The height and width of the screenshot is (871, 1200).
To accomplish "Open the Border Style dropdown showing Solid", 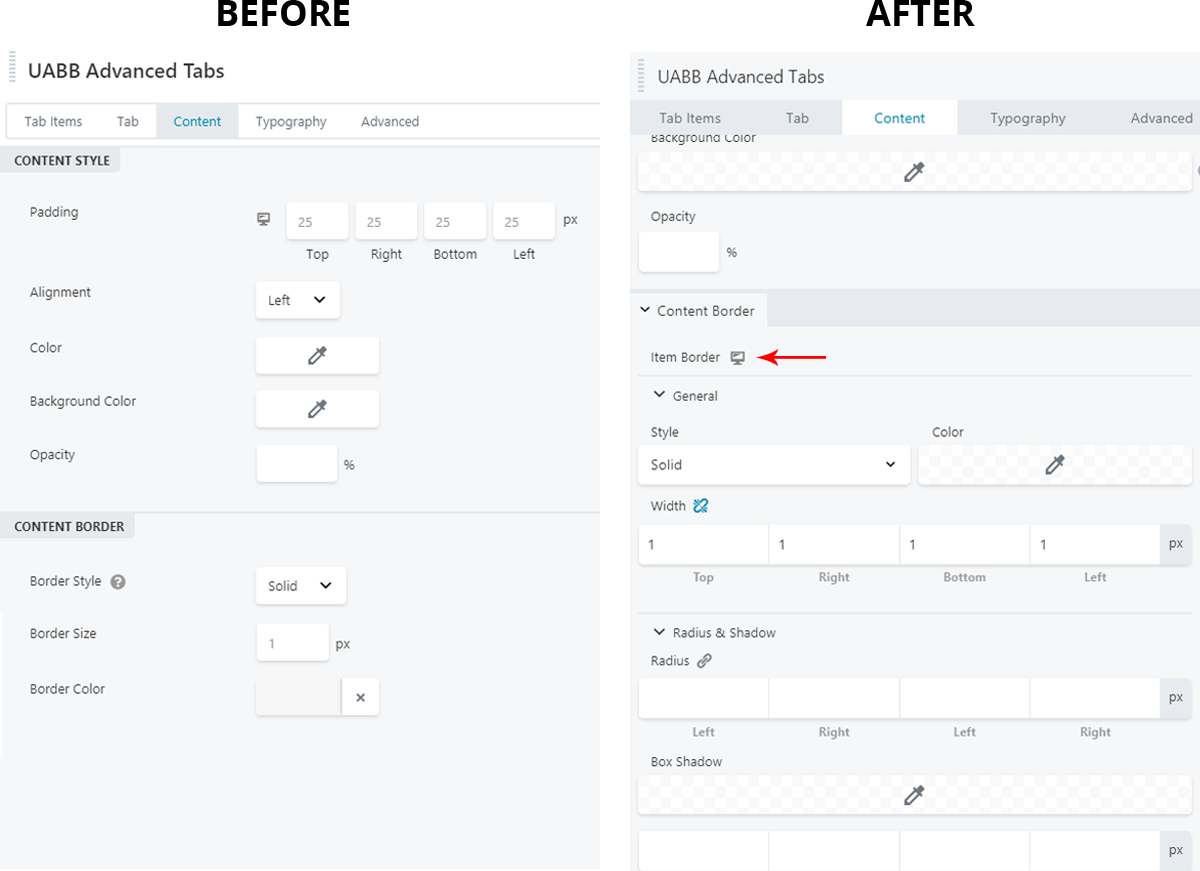I will click(x=300, y=586).
